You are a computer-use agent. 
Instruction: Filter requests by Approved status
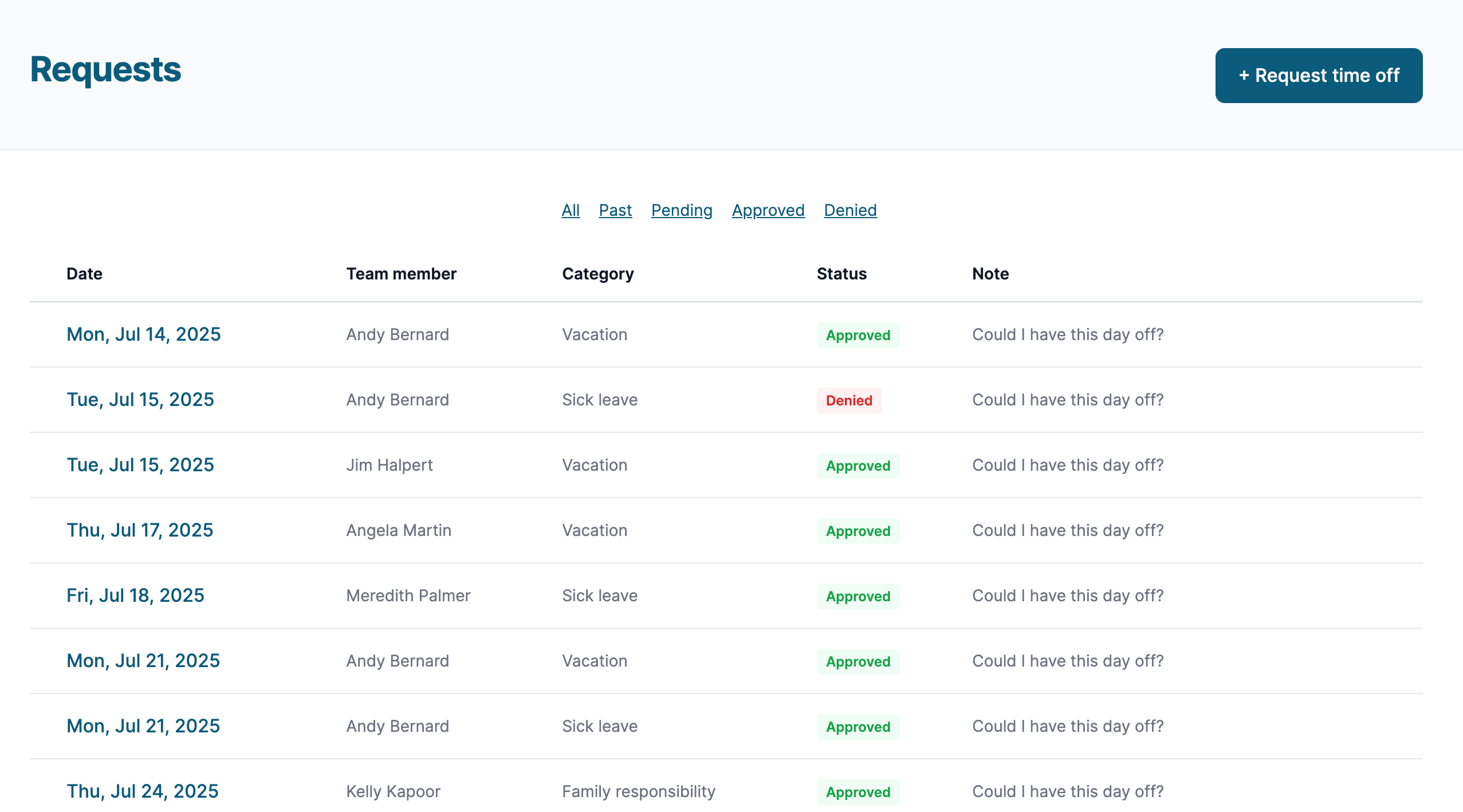point(768,210)
